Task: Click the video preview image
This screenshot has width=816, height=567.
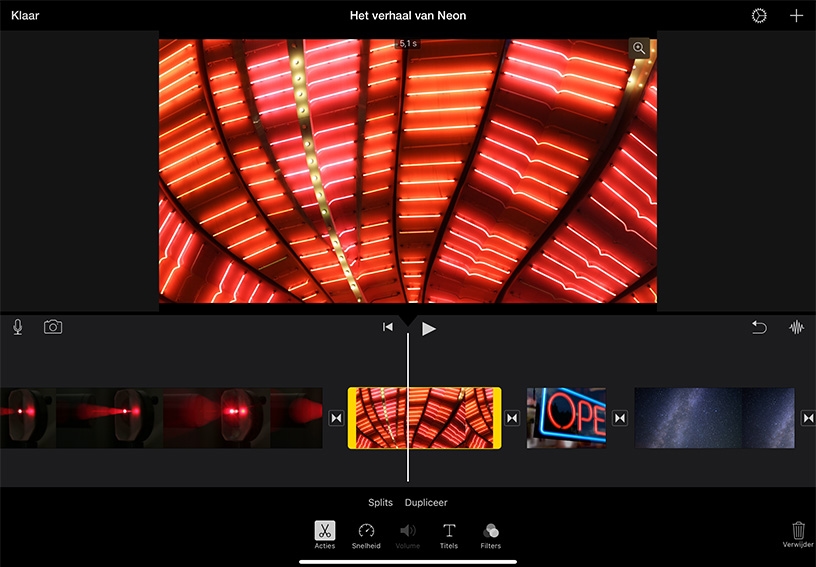Action: pyautogui.click(x=407, y=171)
